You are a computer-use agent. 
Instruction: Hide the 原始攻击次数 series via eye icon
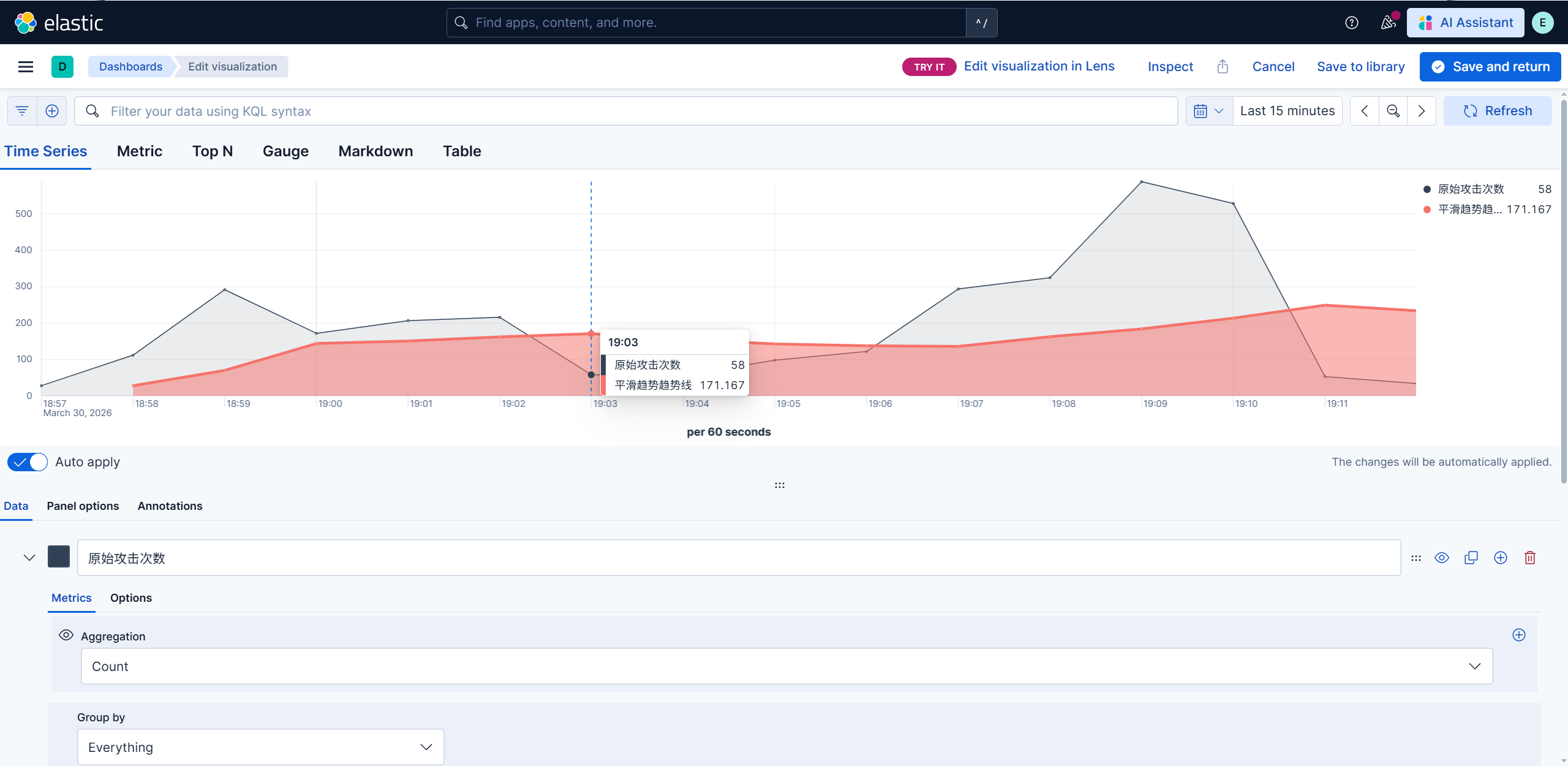1442,558
